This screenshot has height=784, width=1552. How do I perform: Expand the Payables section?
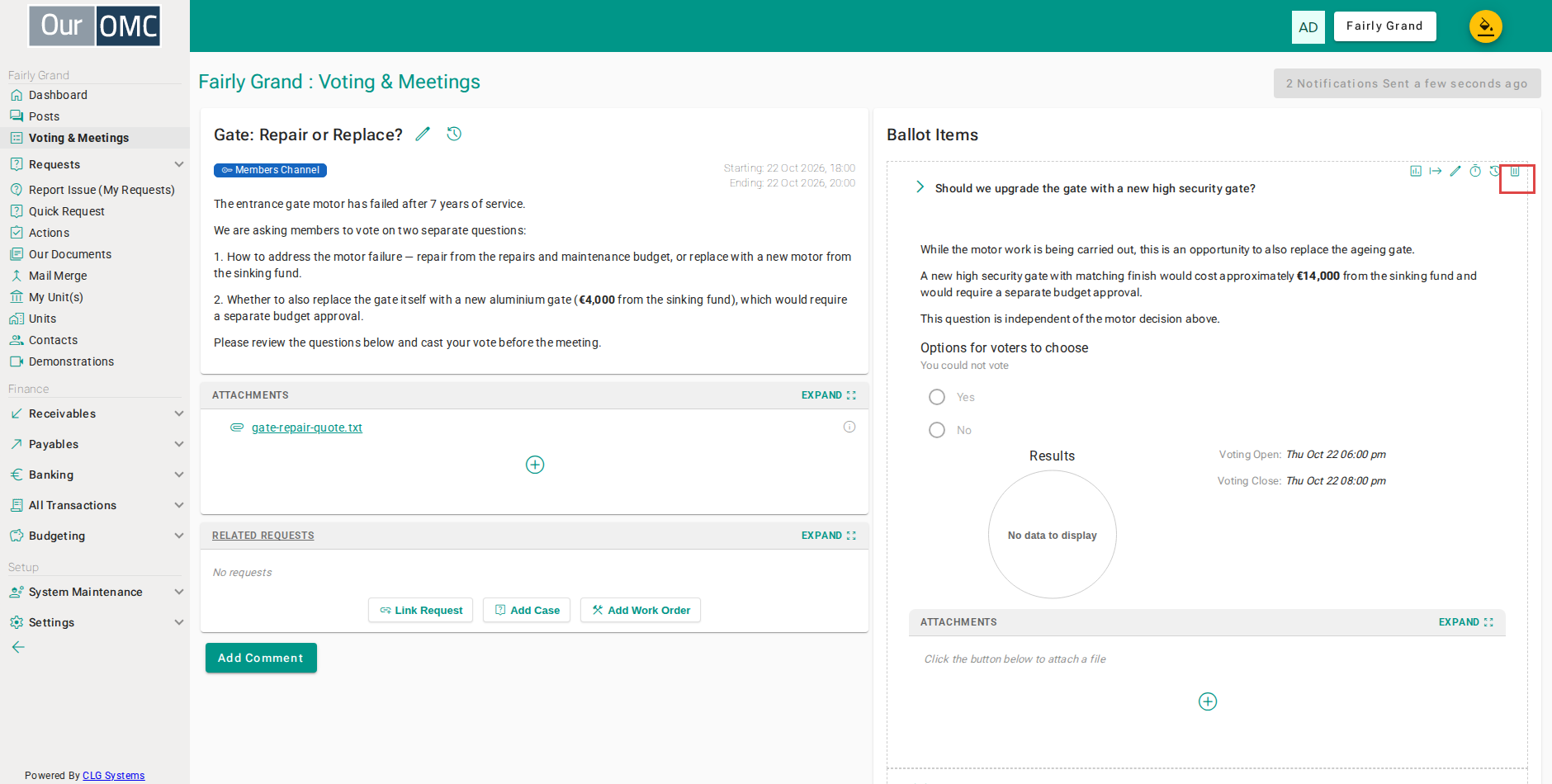click(95, 444)
